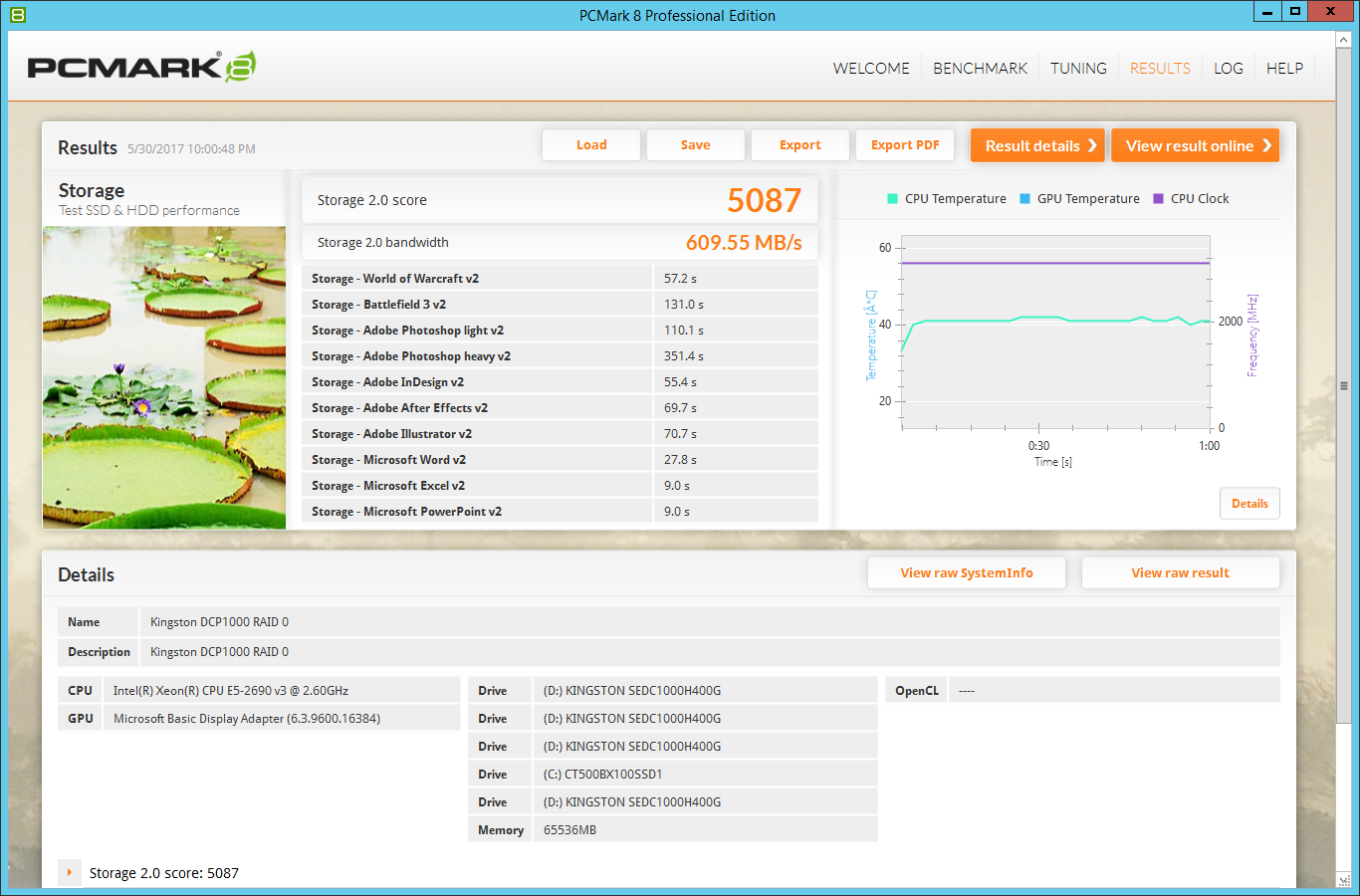Click the GPU Temperature legend swatch
The height and width of the screenshot is (896, 1360).
pos(1024,199)
